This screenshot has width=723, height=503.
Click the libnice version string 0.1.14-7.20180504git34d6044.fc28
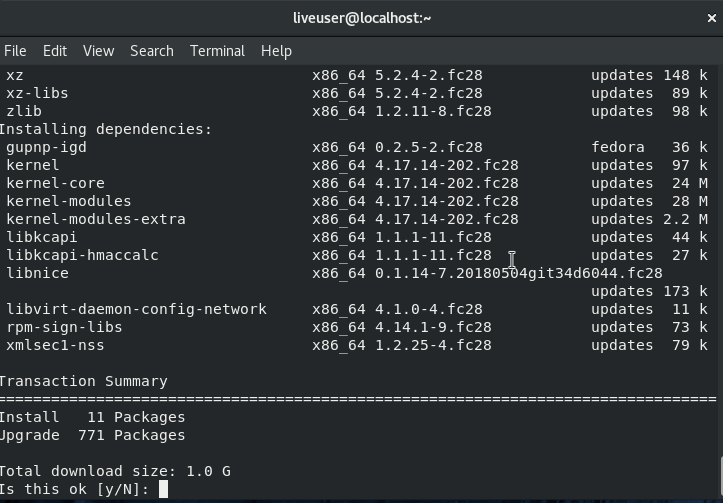(519, 273)
